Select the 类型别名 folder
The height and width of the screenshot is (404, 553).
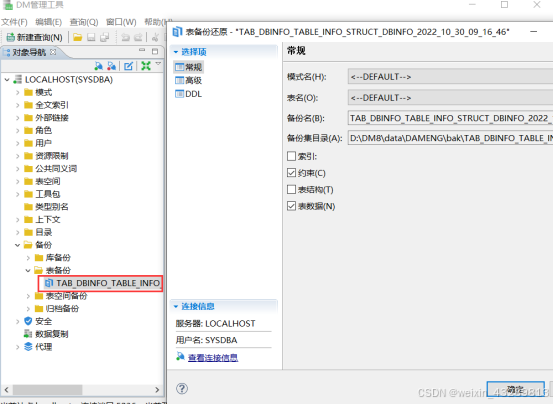click(51, 207)
